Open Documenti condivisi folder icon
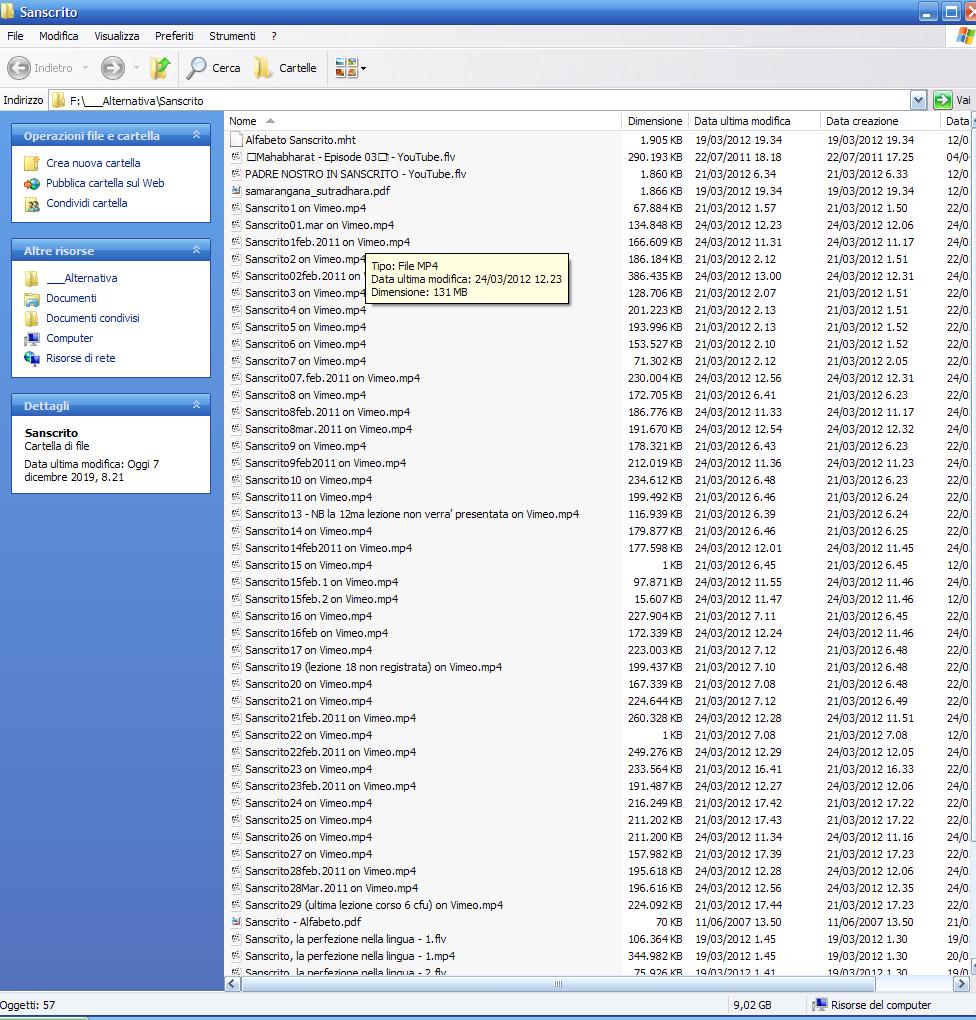Image resolution: width=976 pixels, height=1020 pixels. (x=32, y=318)
